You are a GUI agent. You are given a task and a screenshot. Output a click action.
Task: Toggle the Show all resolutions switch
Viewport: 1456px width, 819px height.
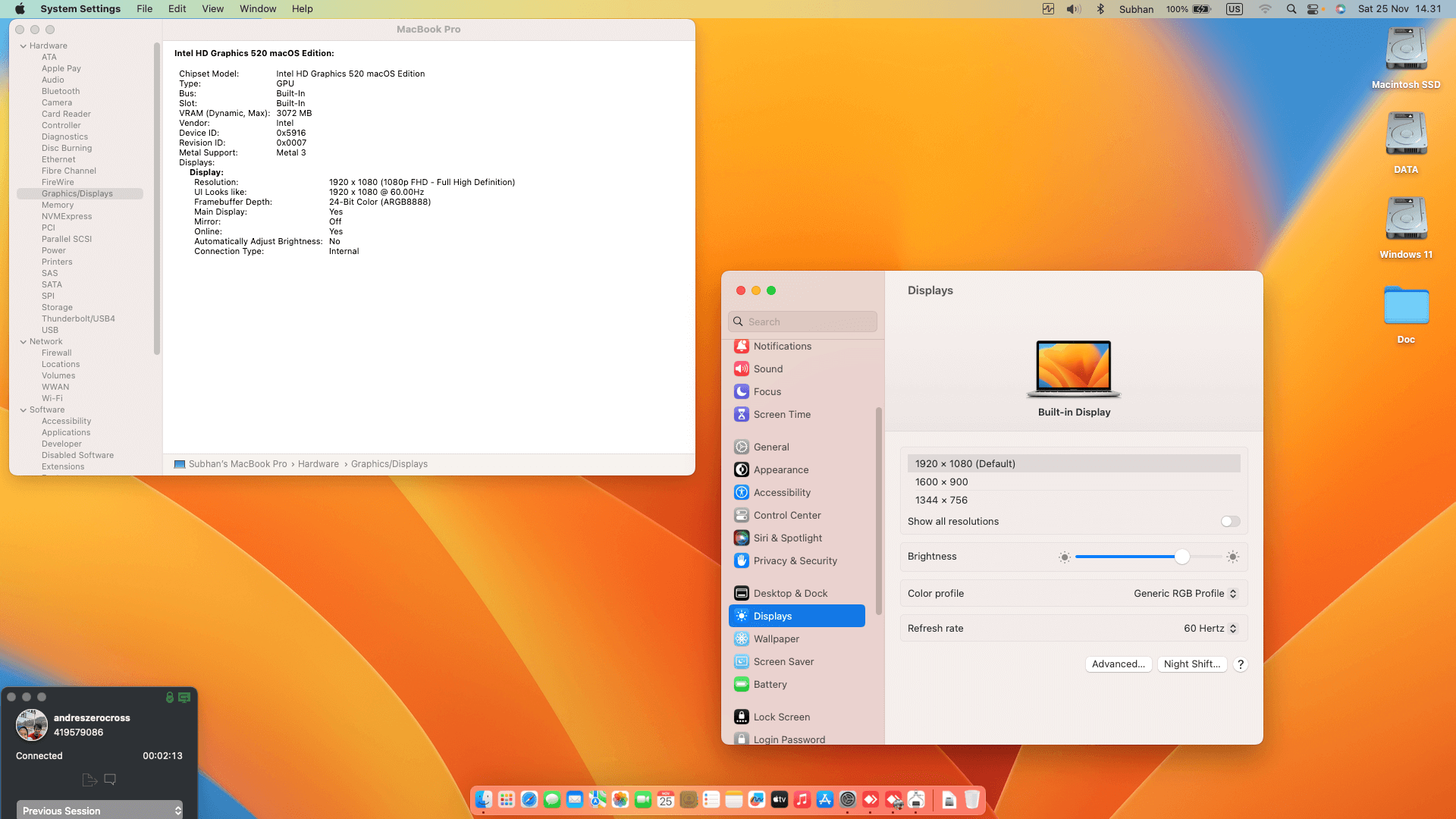[1230, 522]
